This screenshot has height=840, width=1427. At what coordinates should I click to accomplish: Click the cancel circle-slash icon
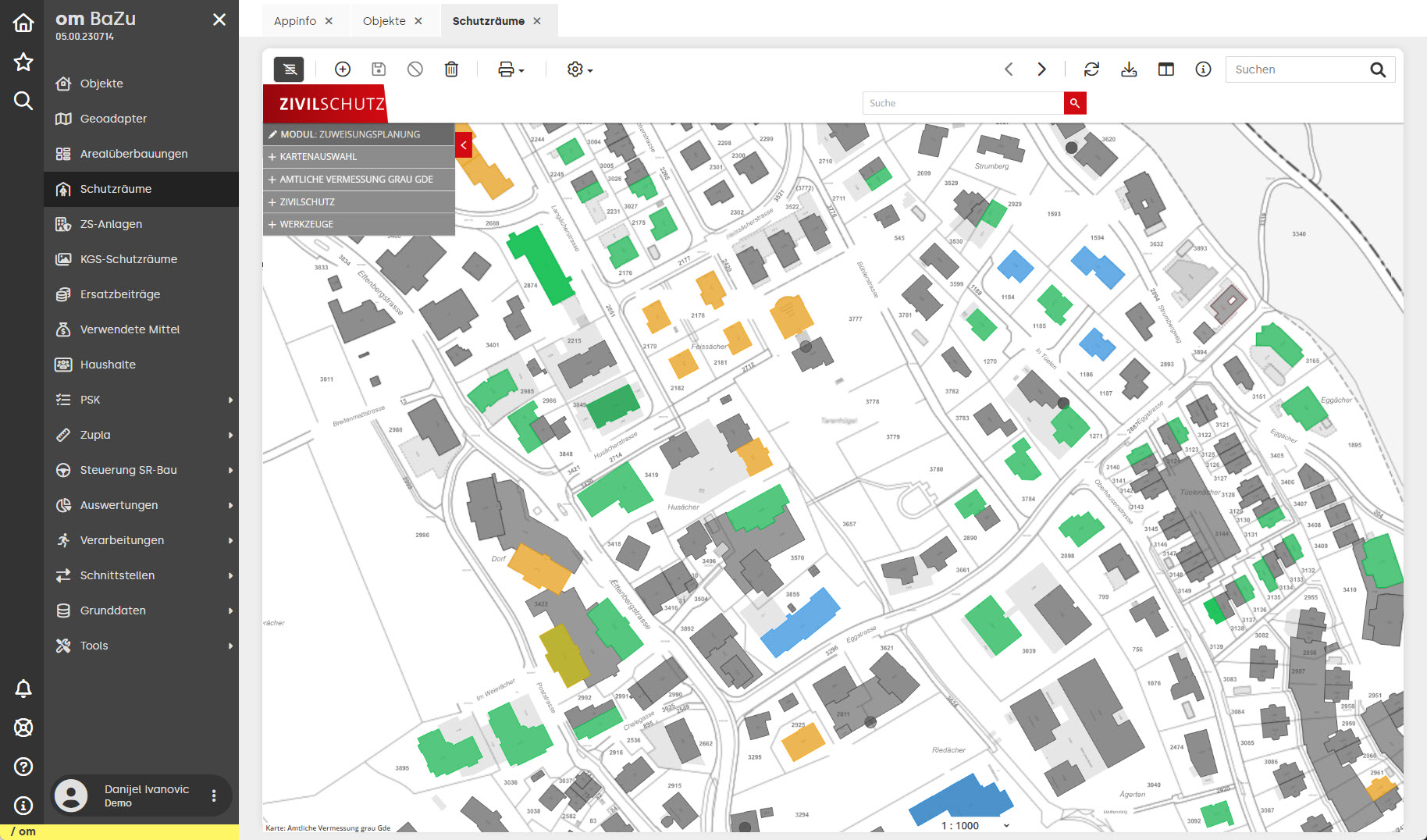click(x=415, y=69)
